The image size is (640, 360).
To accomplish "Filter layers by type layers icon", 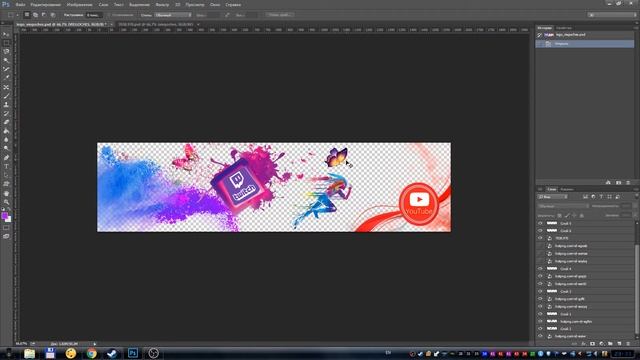I will pyautogui.click(x=601, y=197).
